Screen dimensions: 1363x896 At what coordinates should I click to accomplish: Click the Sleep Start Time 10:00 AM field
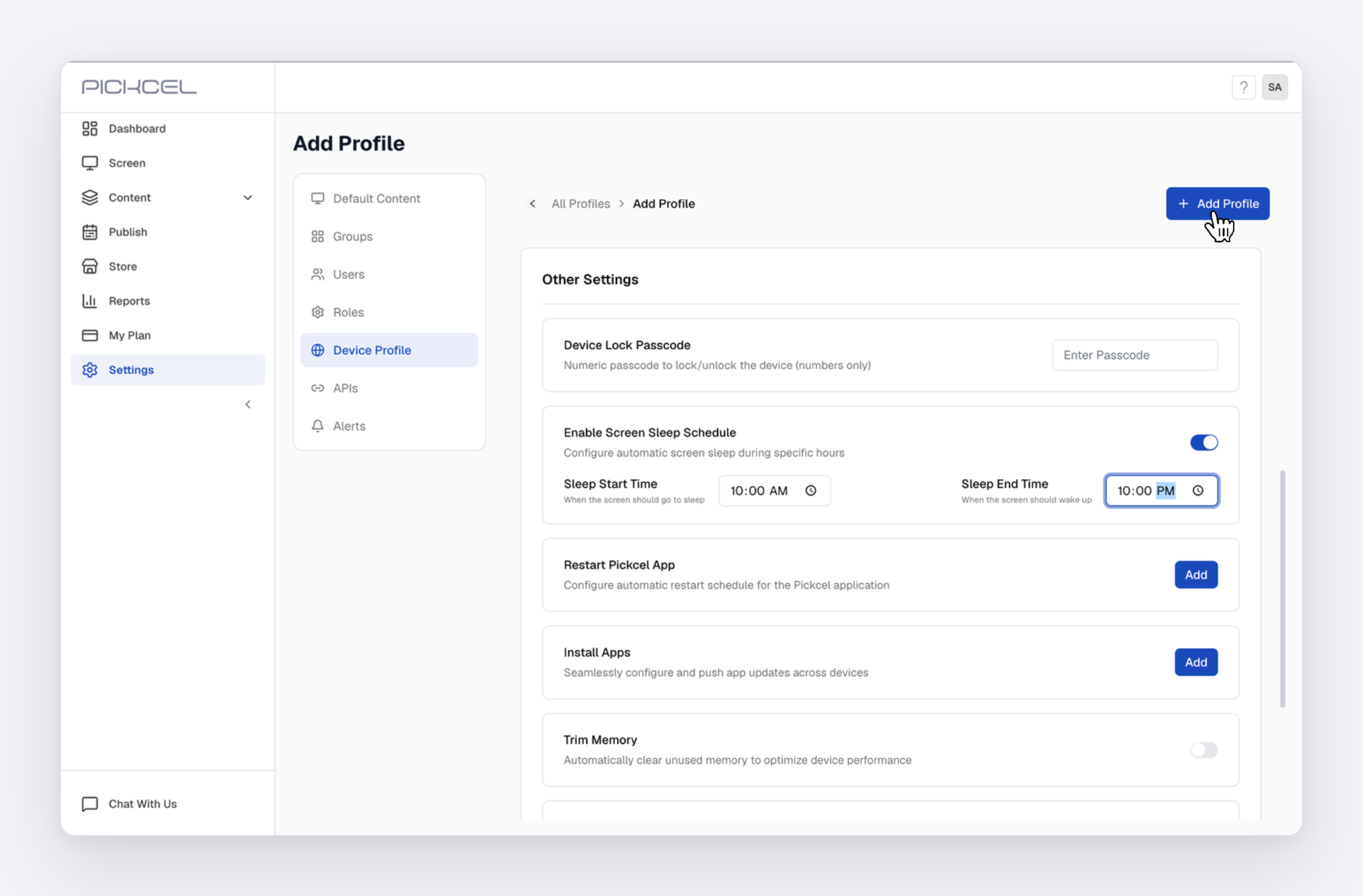[x=774, y=490]
